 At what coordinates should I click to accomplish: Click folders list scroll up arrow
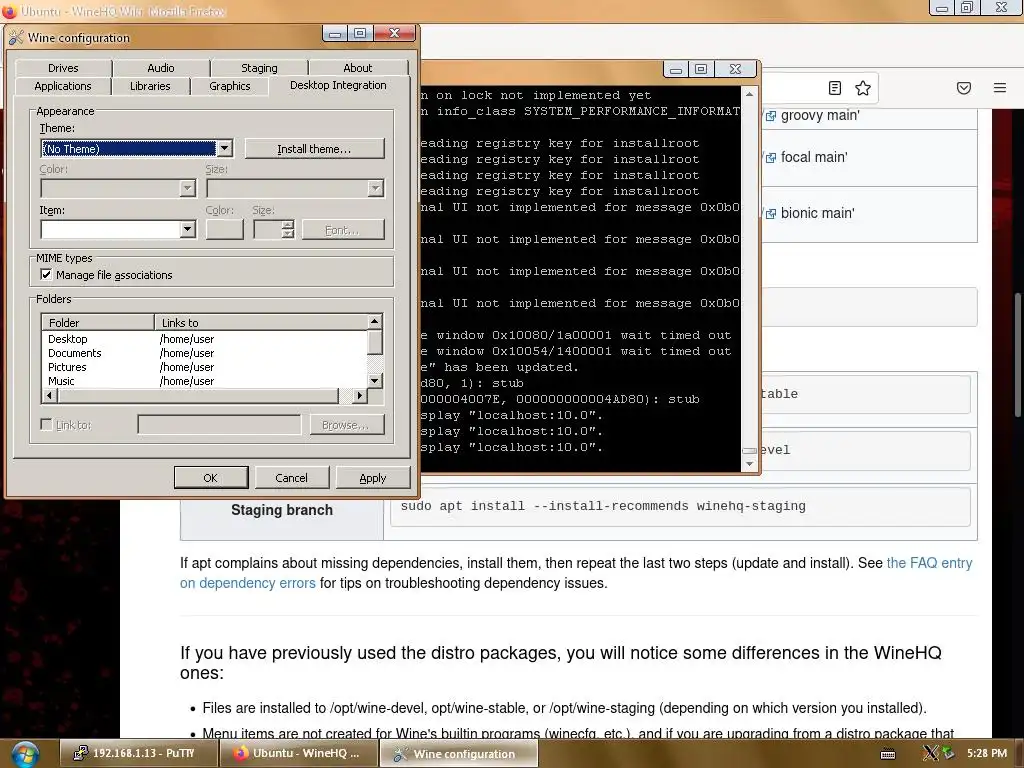click(374, 321)
